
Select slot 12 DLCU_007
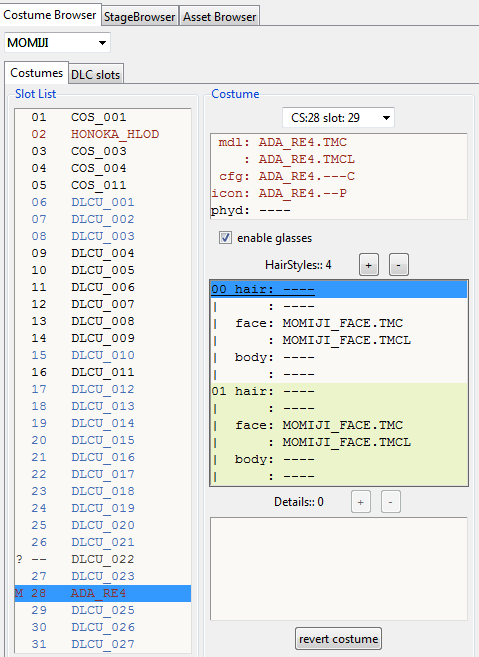[103, 304]
